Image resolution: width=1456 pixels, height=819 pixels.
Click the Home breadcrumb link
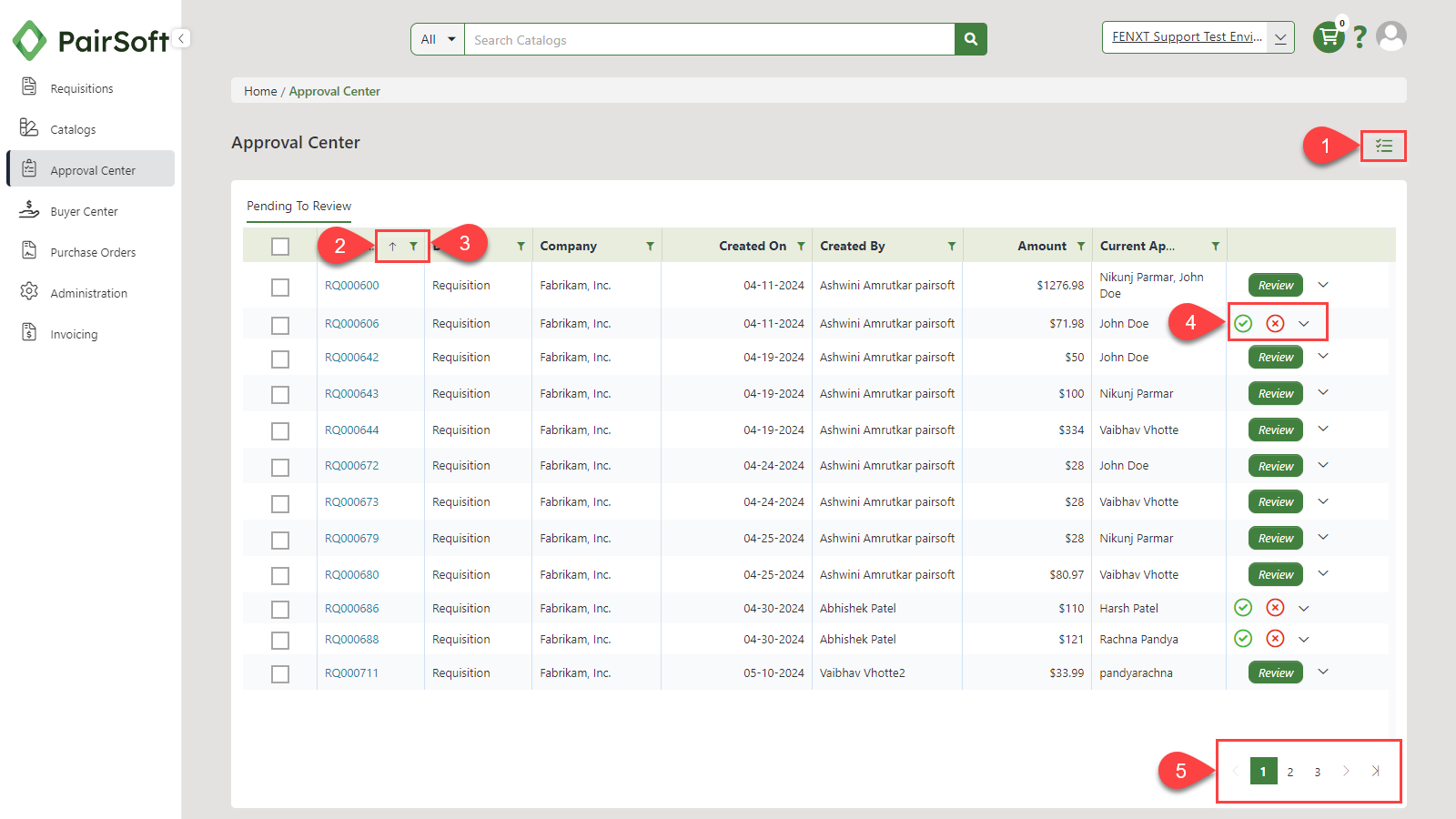point(260,91)
